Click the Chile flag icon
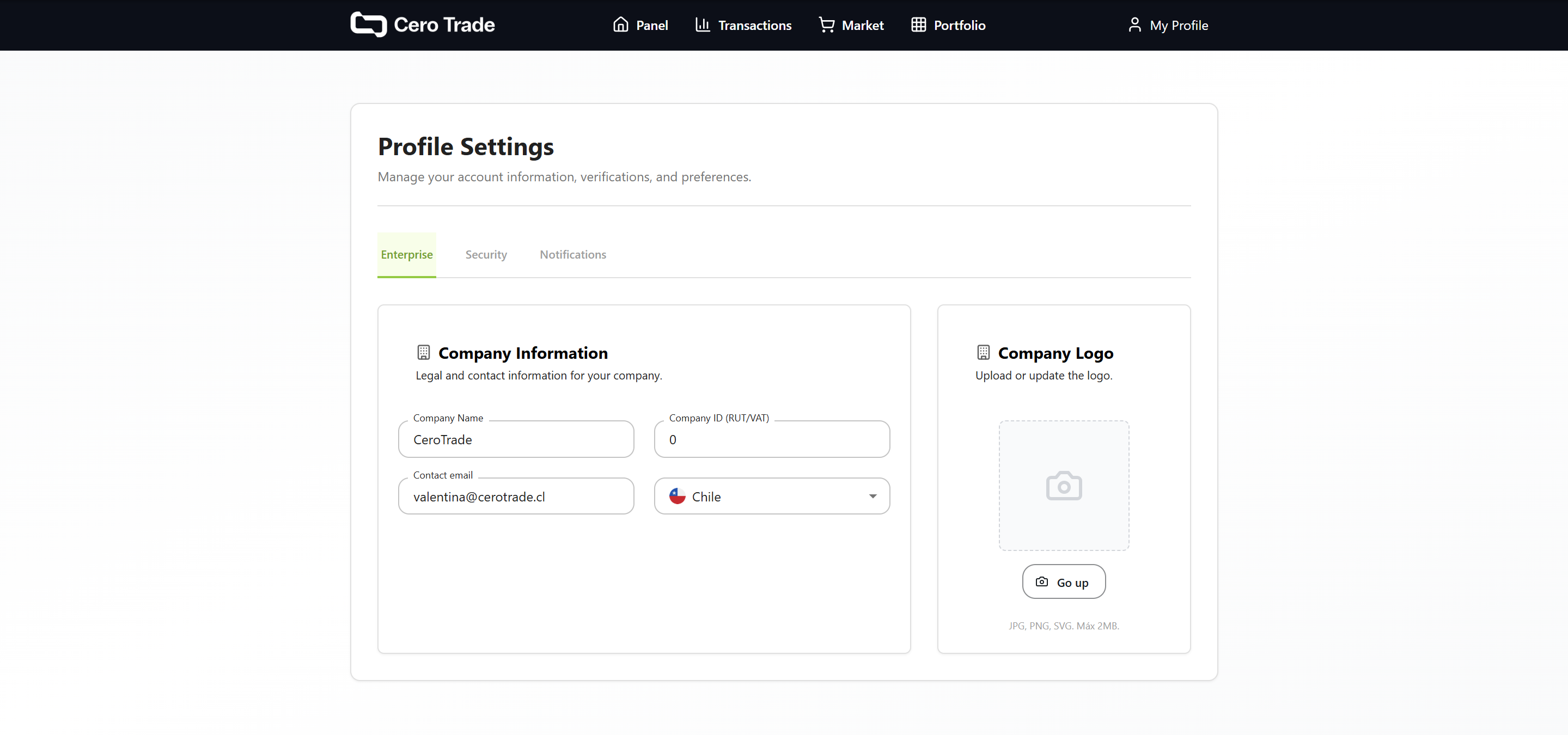The width and height of the screenshot is (1568, 735). [678, 496]
